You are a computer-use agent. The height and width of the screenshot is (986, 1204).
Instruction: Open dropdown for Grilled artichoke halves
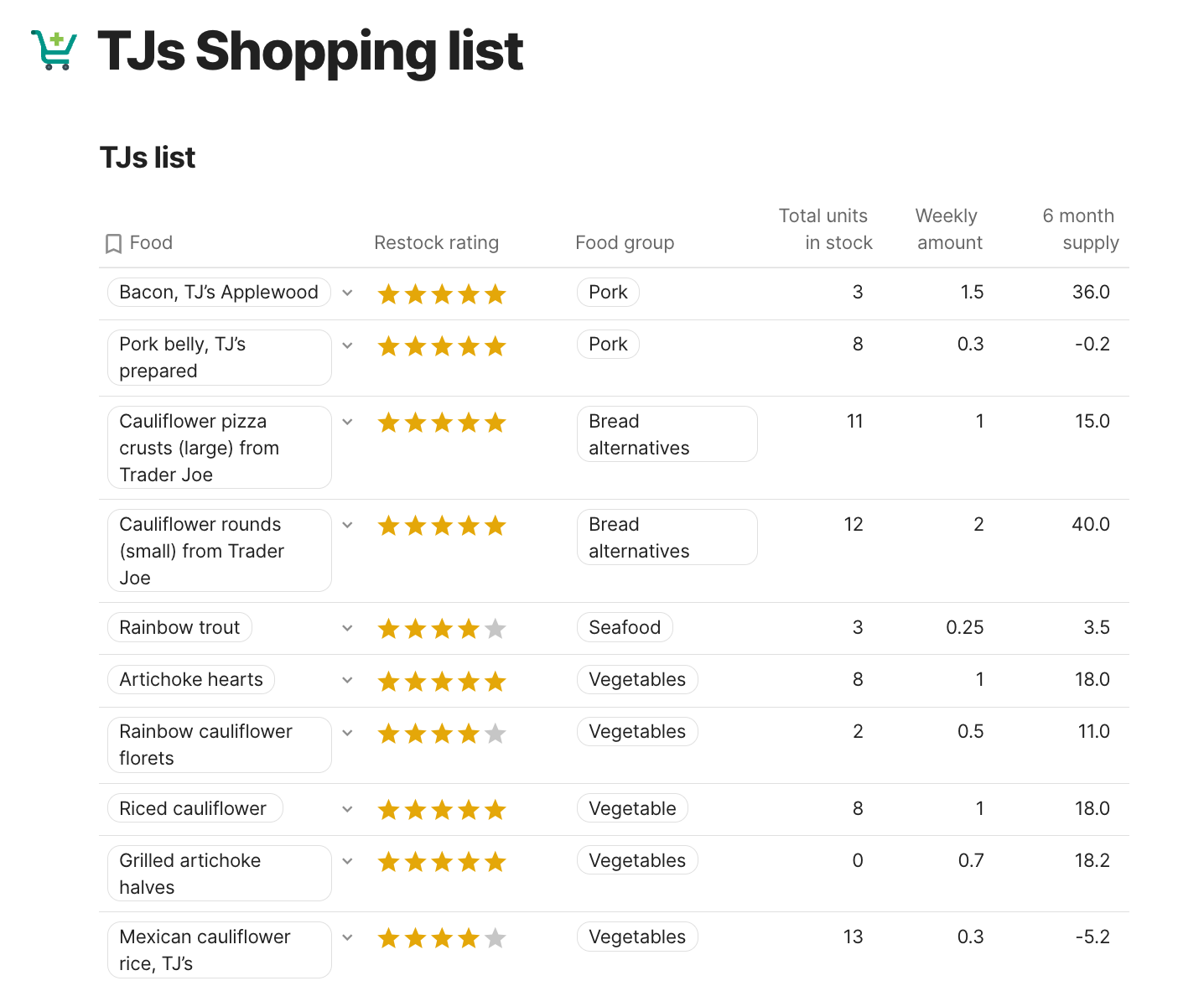(x=347, y=861)
